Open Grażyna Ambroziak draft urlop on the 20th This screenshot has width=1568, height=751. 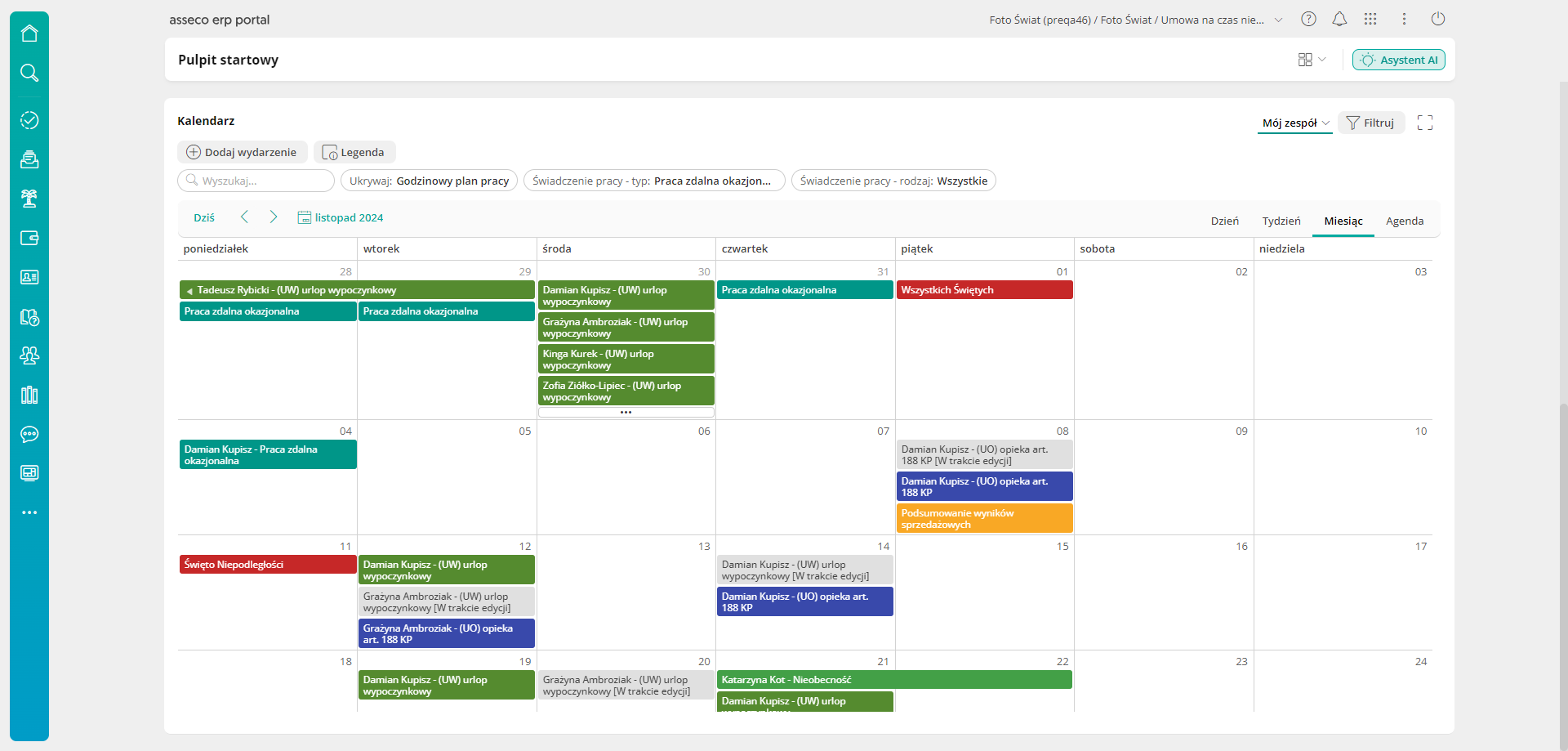pos(626,686)
